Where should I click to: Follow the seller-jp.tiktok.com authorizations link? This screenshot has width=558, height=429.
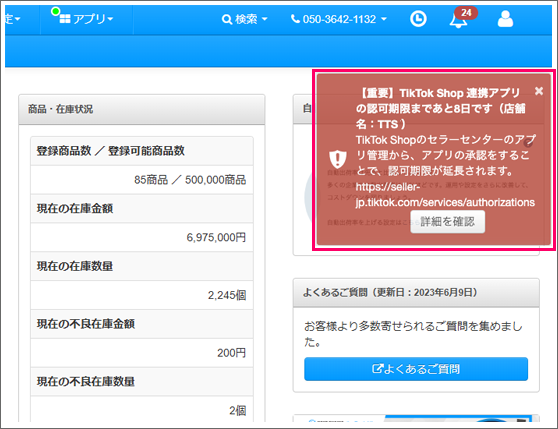[445, 195]
